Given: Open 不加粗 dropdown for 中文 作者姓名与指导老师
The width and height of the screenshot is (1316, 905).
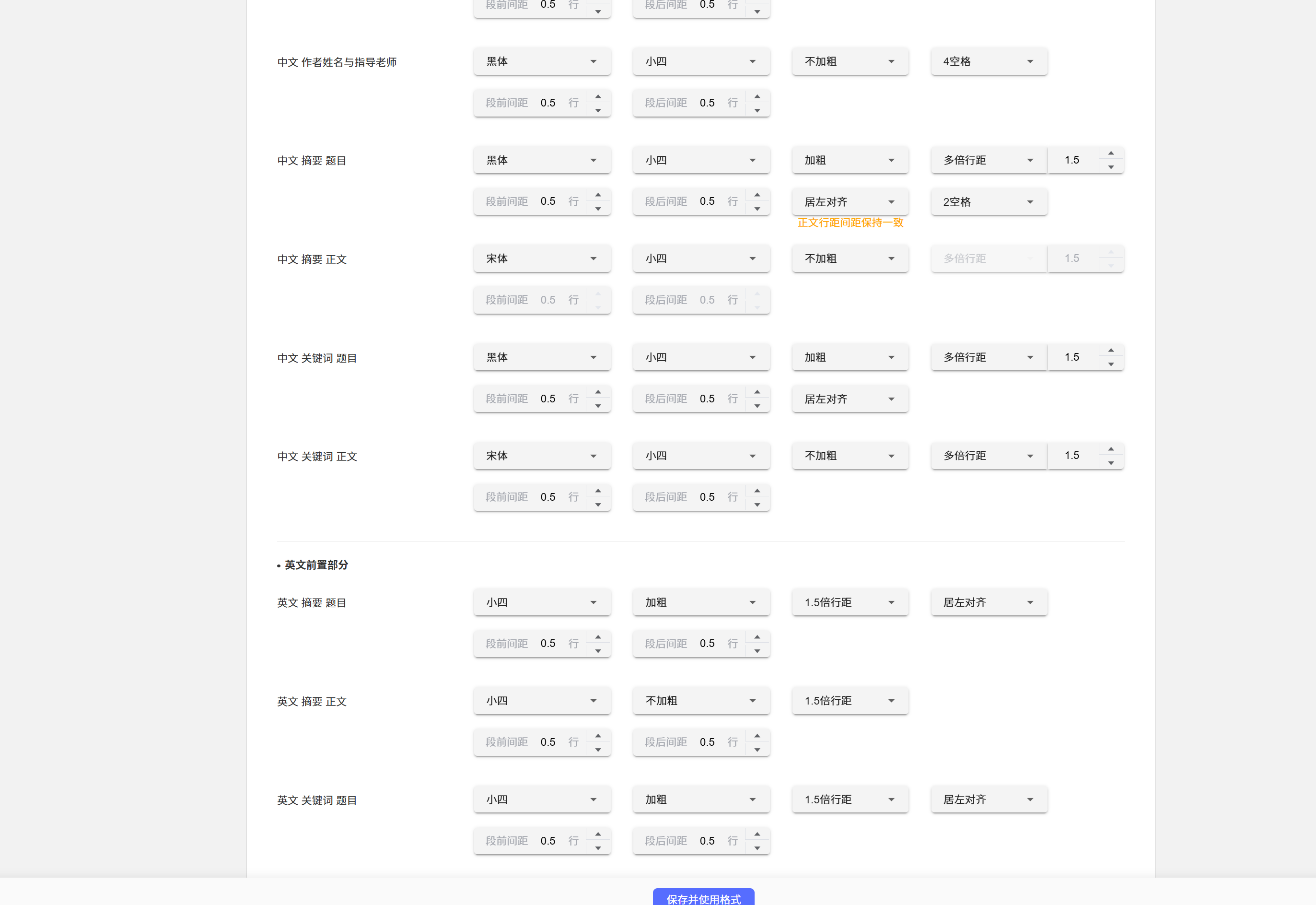Looking at the screenshot, I should coord(850,61).
